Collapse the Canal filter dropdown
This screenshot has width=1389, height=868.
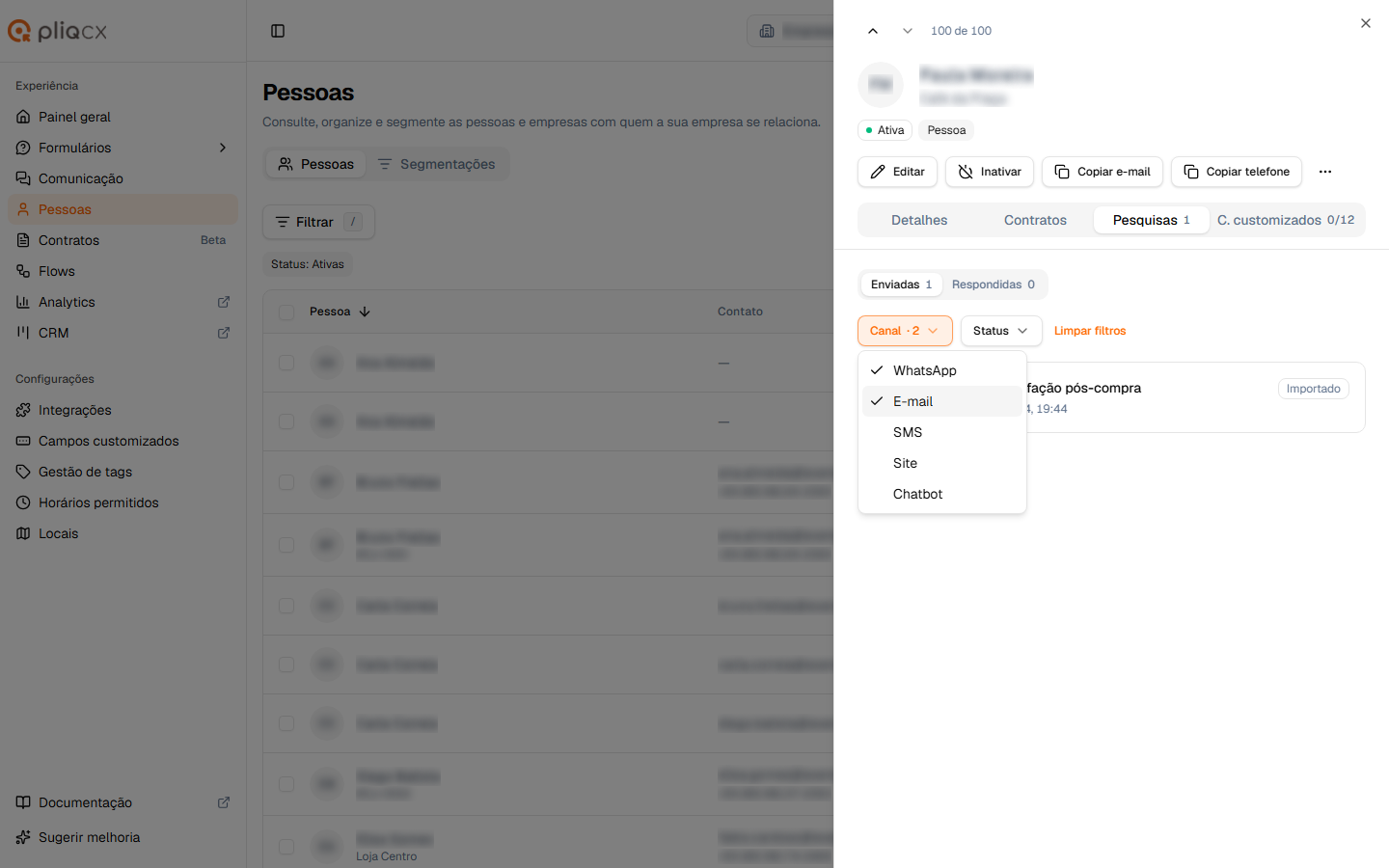pyautogui.click(x=905, y=331)
